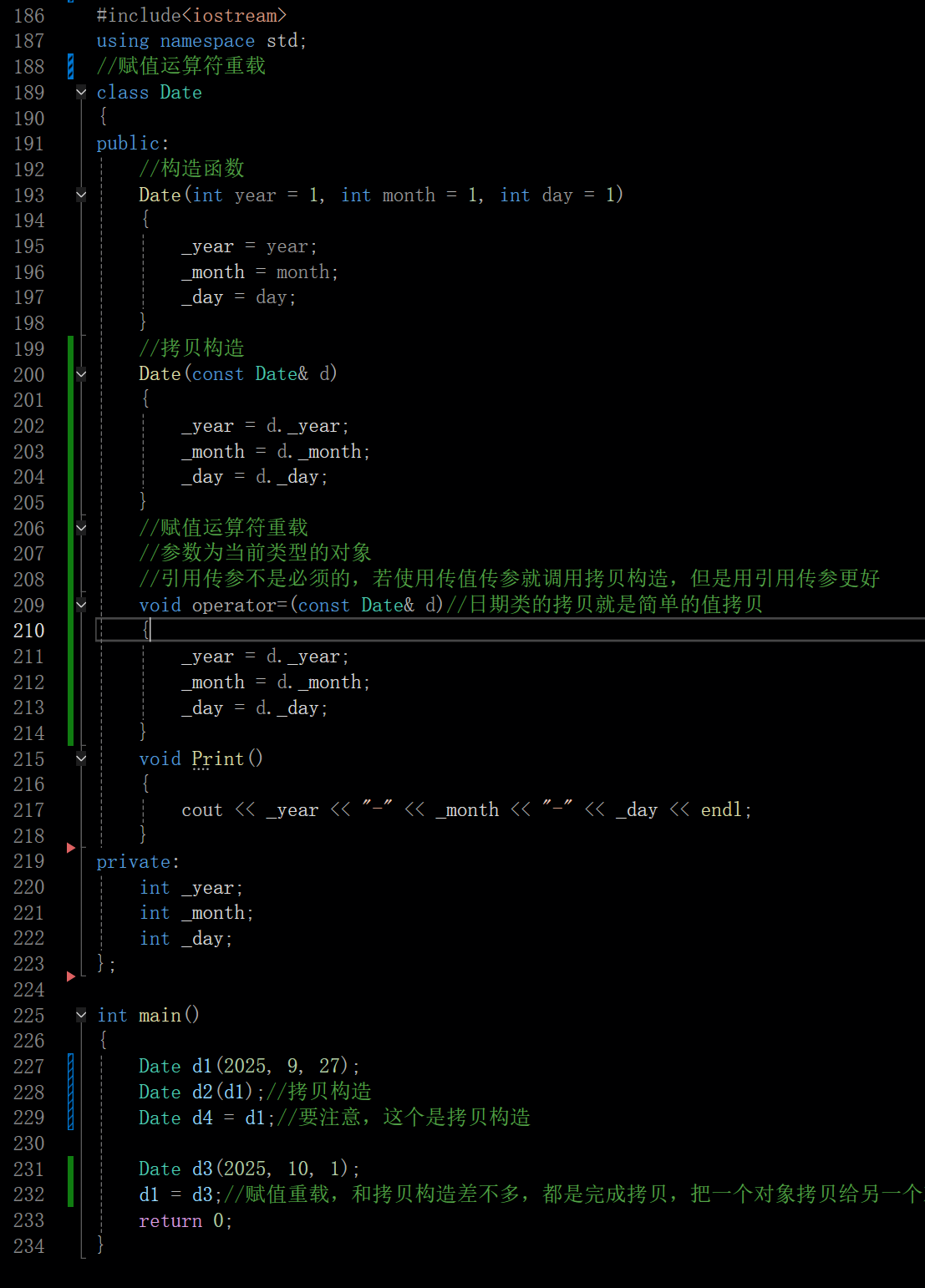The width and height of the screenshot is (925, 1288).
Task: Click the opening brace on current line 210
Action: point(146,630)
